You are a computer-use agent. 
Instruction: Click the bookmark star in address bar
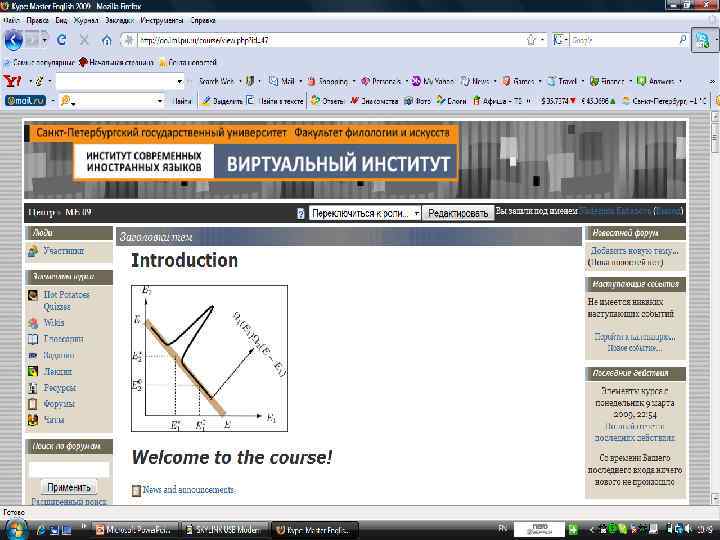pos(531,40)
